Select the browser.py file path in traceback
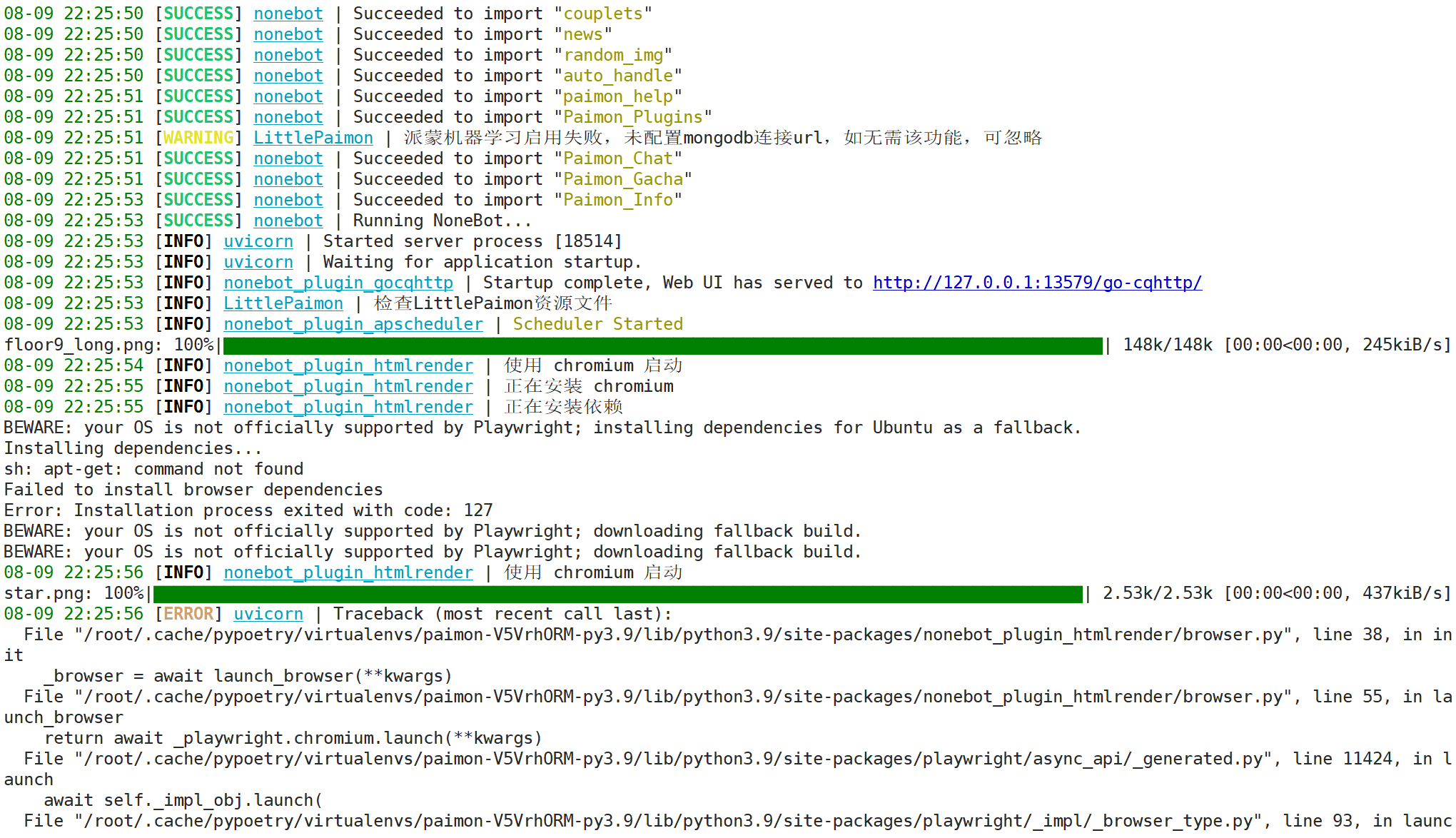The image size is (1456, 838). point(642,634)
